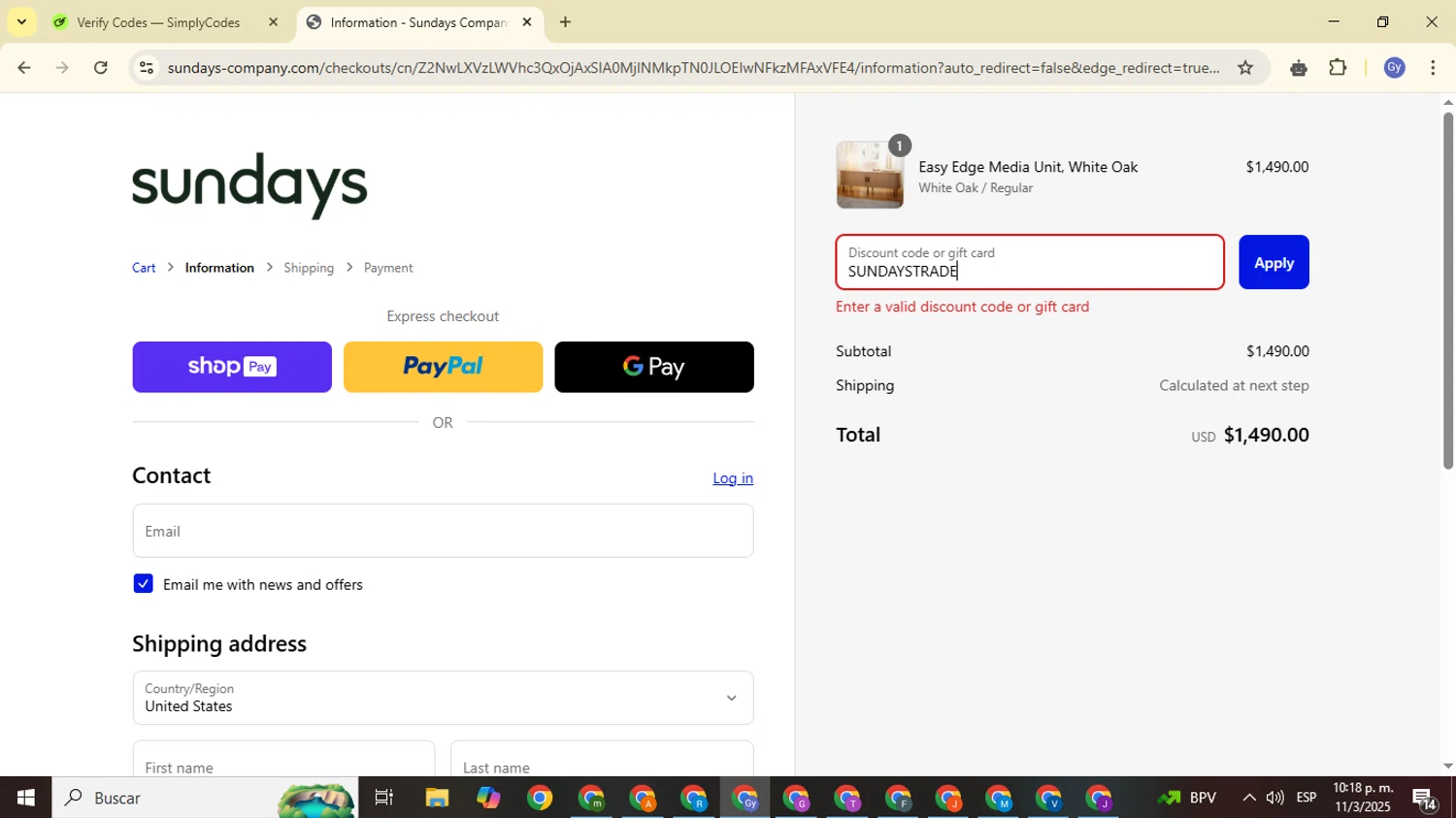
Task: Open the Chrome profile avatar Gy
Action: [x=1395, y=68]
